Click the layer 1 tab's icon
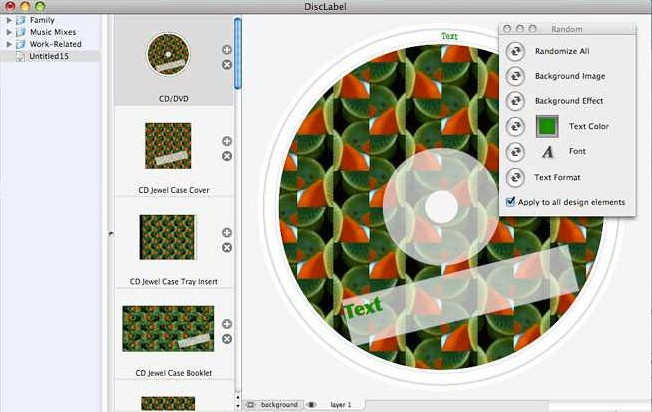Screen dimensions: 652x412 click(311, 405)
